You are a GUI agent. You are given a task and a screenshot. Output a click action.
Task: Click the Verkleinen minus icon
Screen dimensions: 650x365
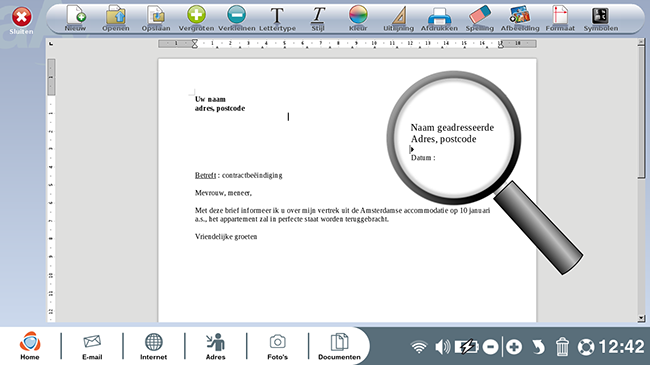(x=237, y=19)
